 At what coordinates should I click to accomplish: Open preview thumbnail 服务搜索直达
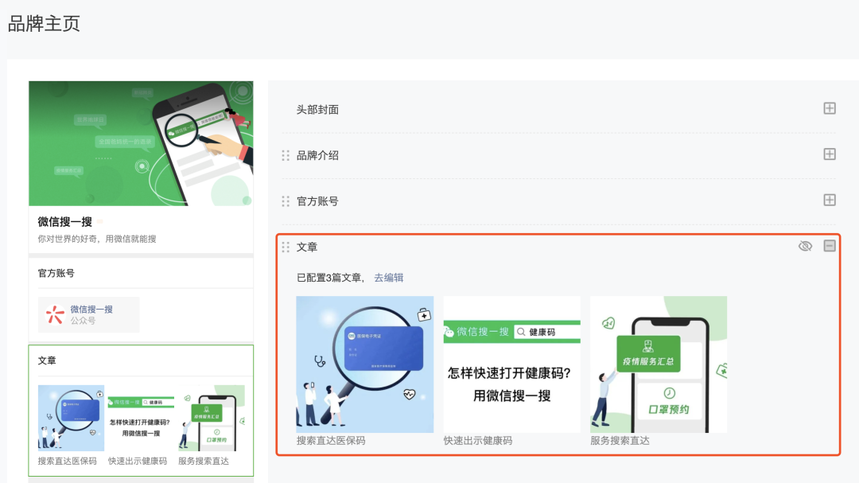211,418
